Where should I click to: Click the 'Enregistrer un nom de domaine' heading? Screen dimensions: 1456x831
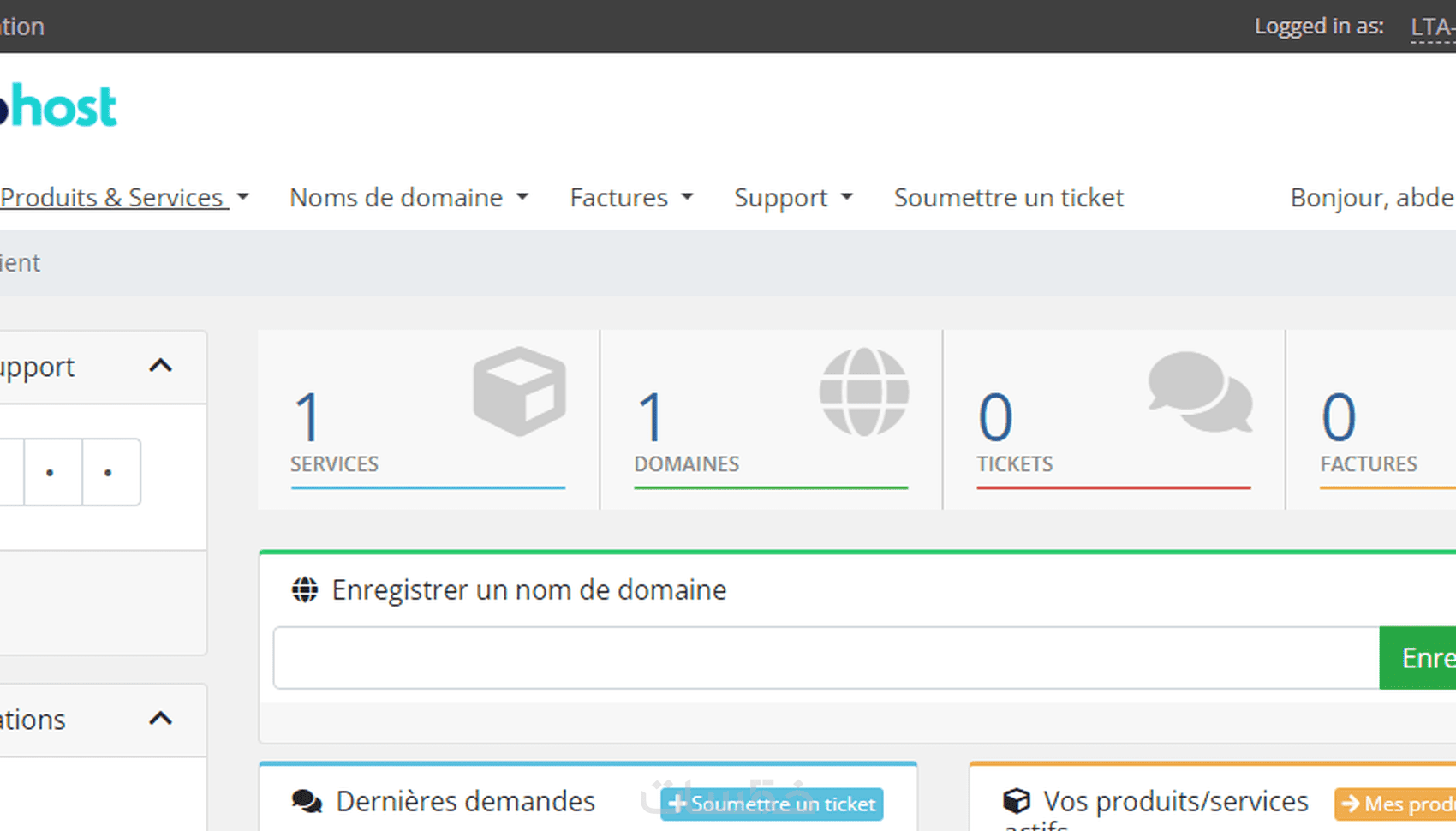click(529, 590)
